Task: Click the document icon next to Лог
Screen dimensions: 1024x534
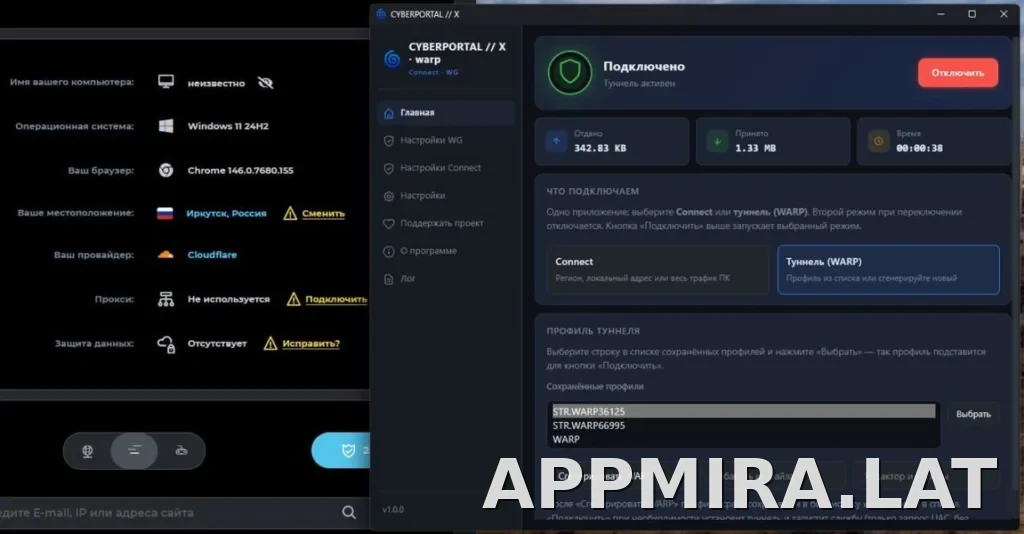Action: pyautogui.click(x=389, y=279)
